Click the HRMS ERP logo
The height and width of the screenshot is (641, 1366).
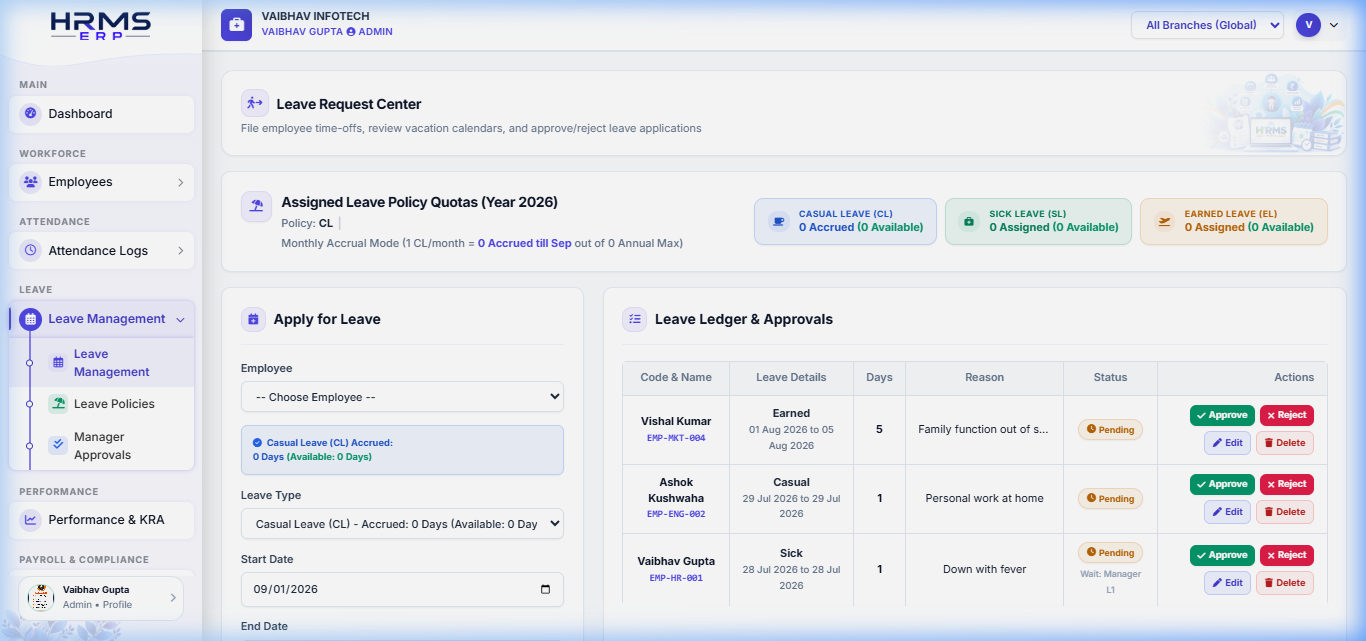coord(101,26)
